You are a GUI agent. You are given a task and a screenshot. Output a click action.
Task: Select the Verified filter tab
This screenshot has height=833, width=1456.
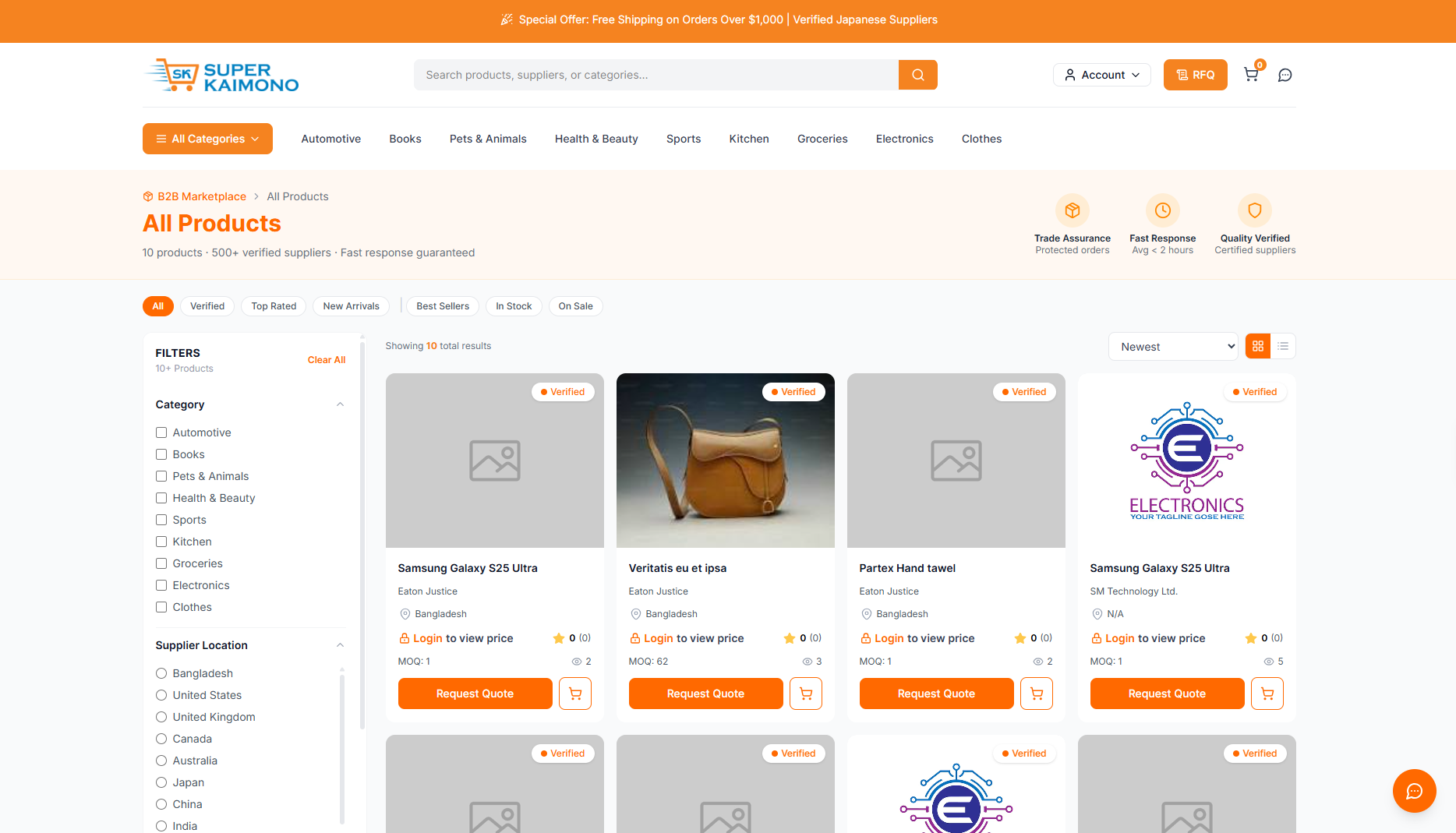click(x=207, y=306)
